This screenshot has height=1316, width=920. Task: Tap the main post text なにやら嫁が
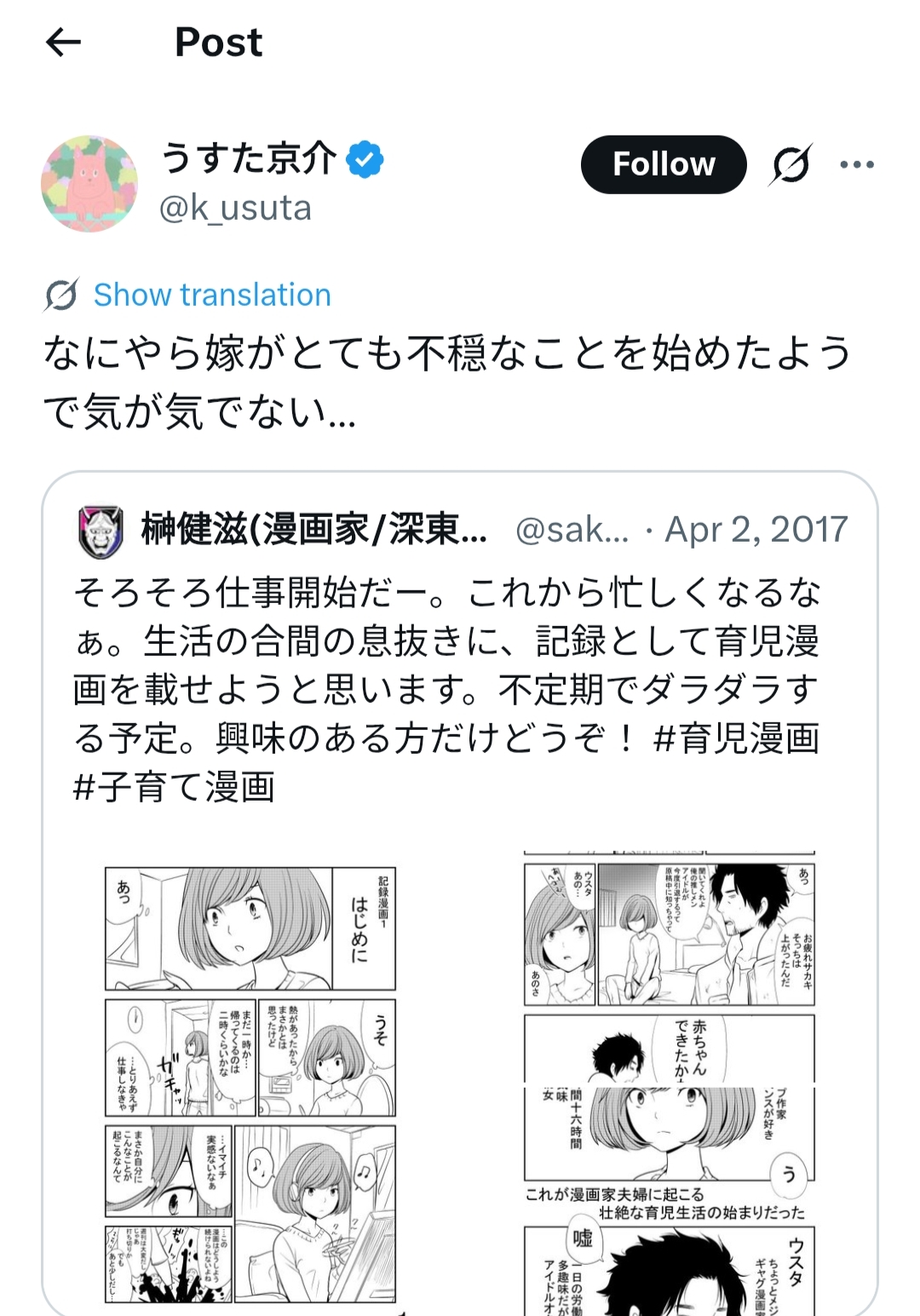448,382
